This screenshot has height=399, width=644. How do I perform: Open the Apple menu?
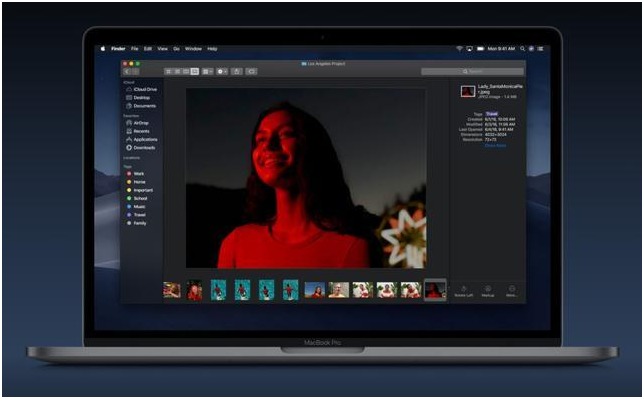click(103, 48)
